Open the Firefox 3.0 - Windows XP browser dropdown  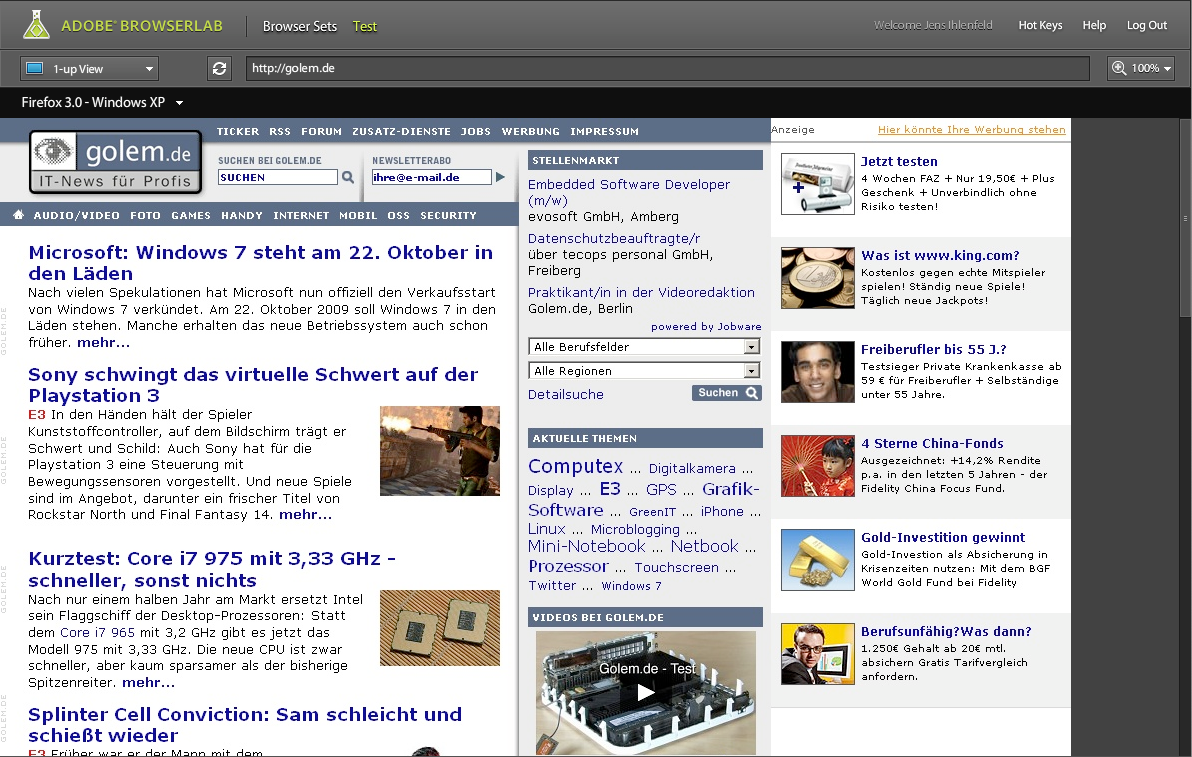point(102,102)
